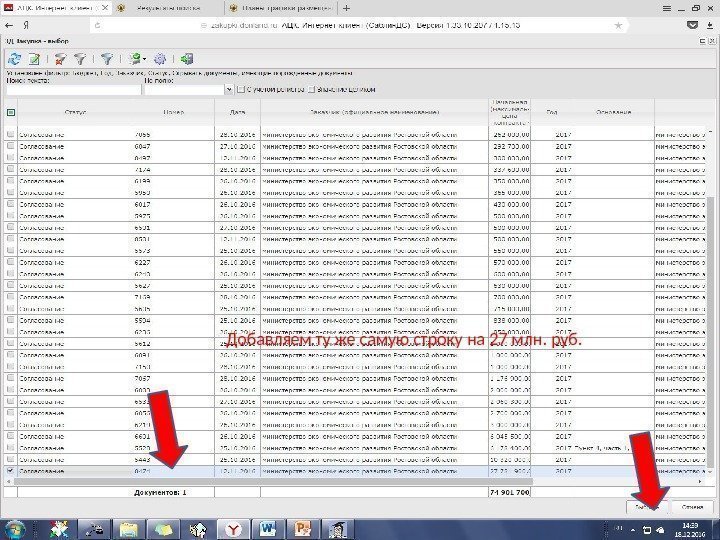Image resolution: width=720 pixels, height=540 pixels.
Task: Bookmark page with the star icon
Action: tap(618, 25)
